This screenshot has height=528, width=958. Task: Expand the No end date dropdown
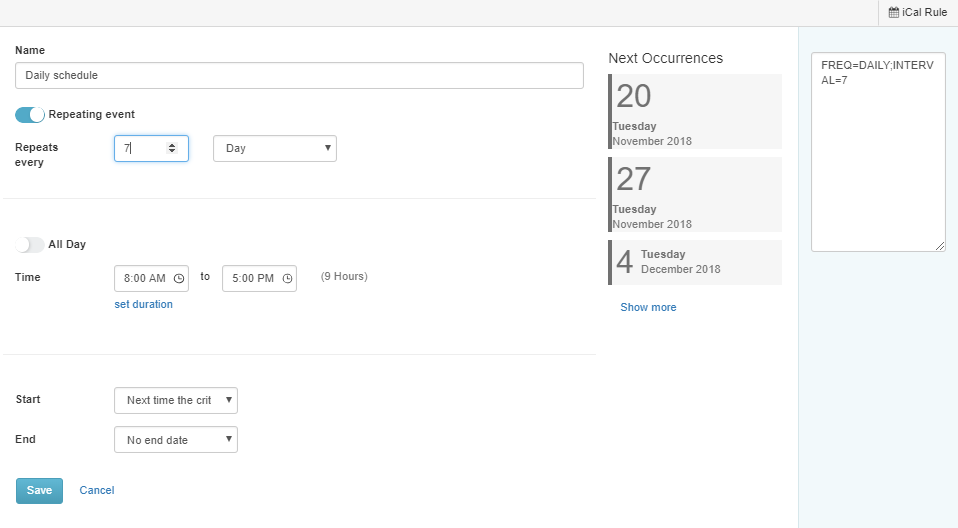pyautogui.click(x=176, y=439)
